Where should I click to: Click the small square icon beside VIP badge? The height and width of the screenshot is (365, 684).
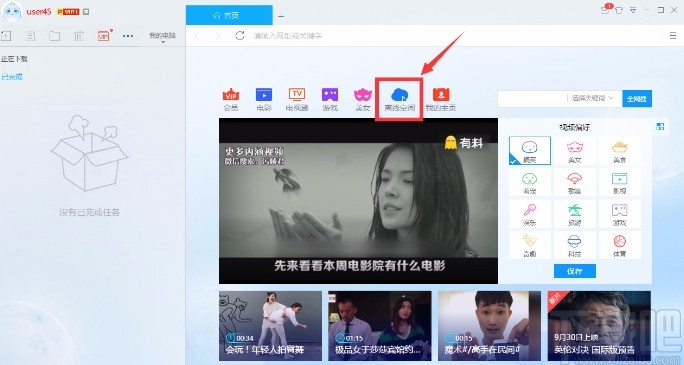tap(86, 12)
